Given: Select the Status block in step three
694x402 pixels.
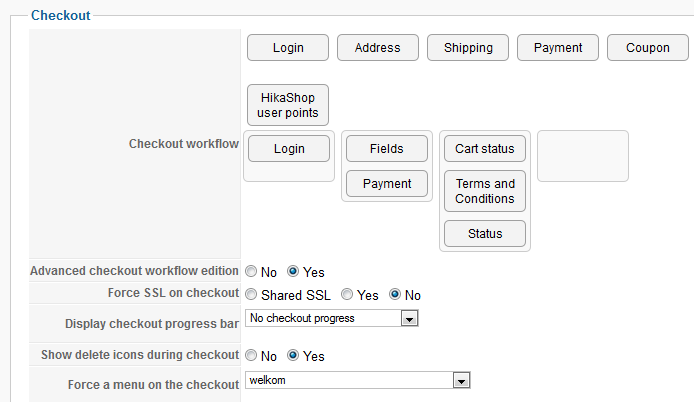Looking at the screenshot, I should [484, 233].
